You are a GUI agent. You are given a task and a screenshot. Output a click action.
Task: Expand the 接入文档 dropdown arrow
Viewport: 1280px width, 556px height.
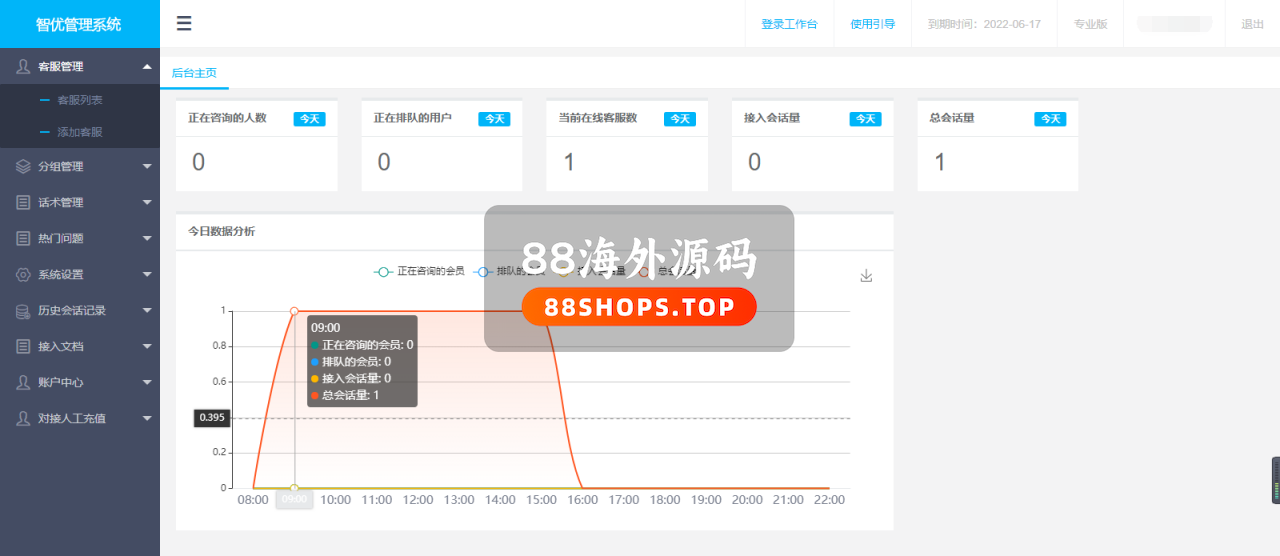(x=147, y=346)
